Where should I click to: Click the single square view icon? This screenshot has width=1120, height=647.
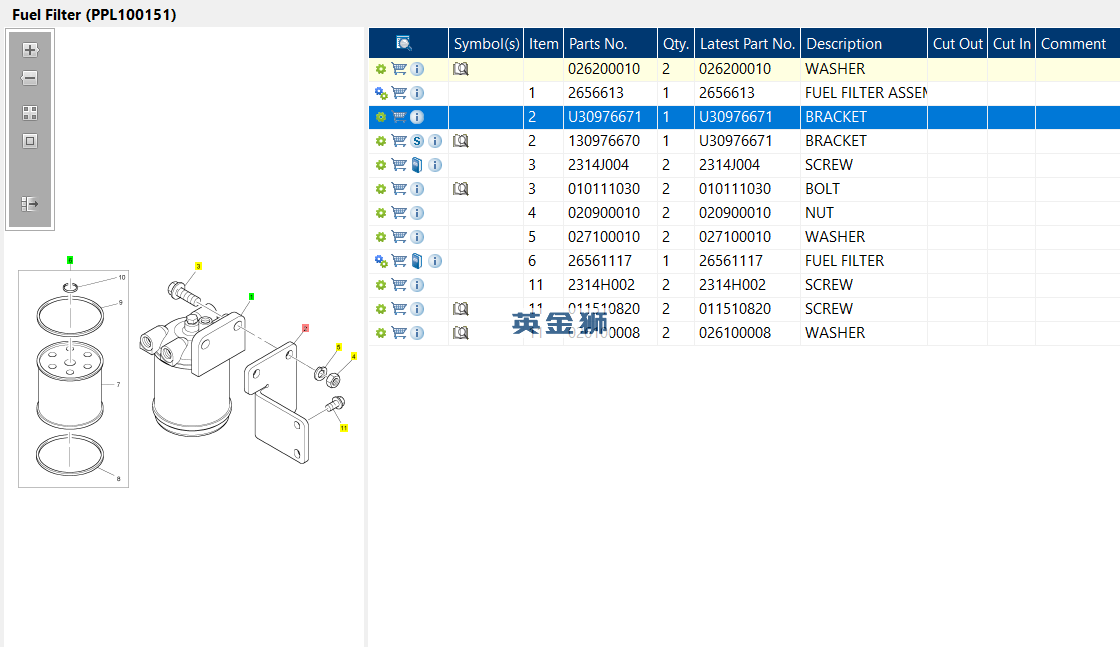coord(30,141)
